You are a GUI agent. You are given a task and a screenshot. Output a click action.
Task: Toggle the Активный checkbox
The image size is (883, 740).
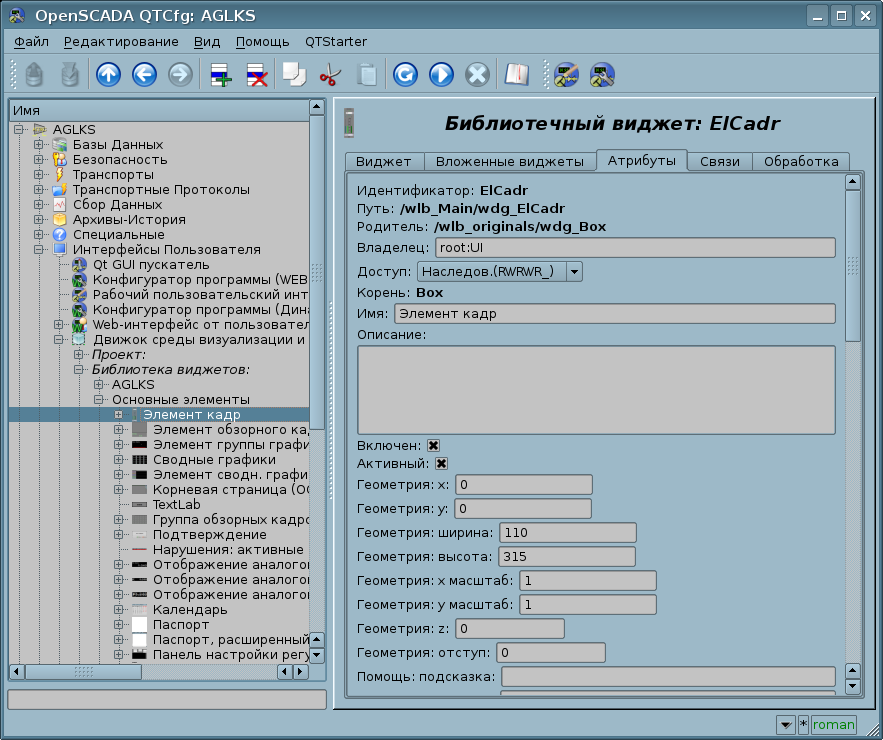441,464
